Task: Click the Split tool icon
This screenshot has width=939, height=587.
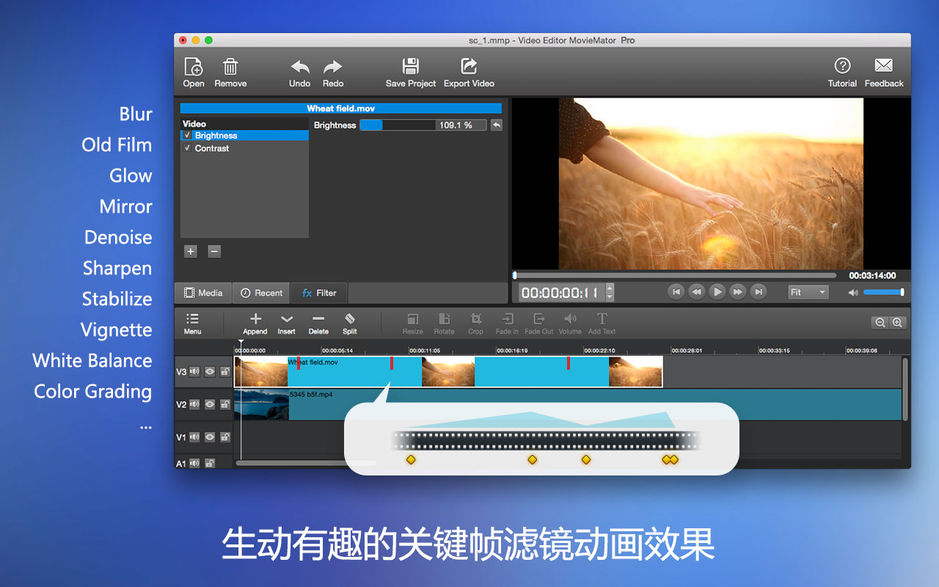Action: pos(348,322)
